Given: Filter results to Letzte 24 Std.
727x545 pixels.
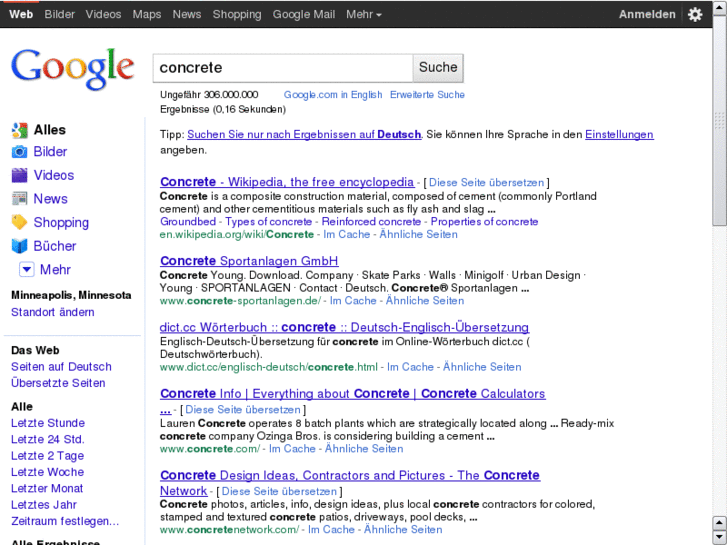Looking at the screenshot, I should point(48,439).
